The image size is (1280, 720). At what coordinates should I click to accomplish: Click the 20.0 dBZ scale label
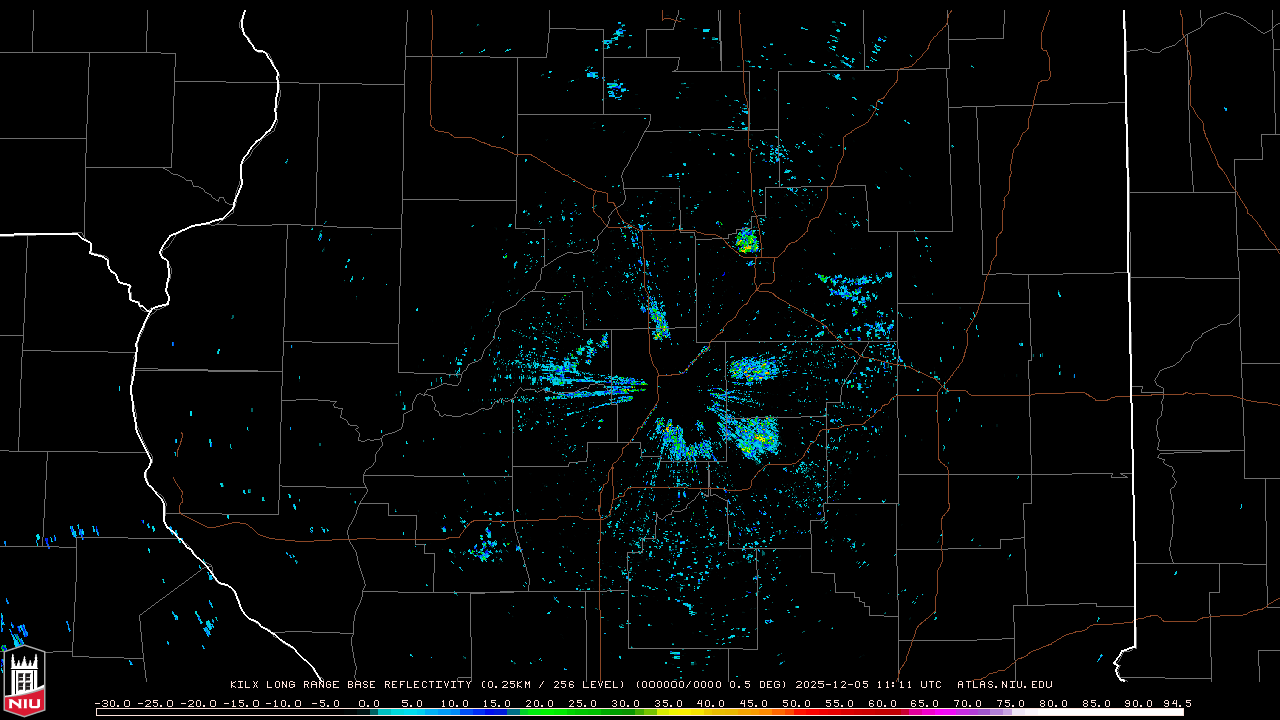[x=540, y=704]
